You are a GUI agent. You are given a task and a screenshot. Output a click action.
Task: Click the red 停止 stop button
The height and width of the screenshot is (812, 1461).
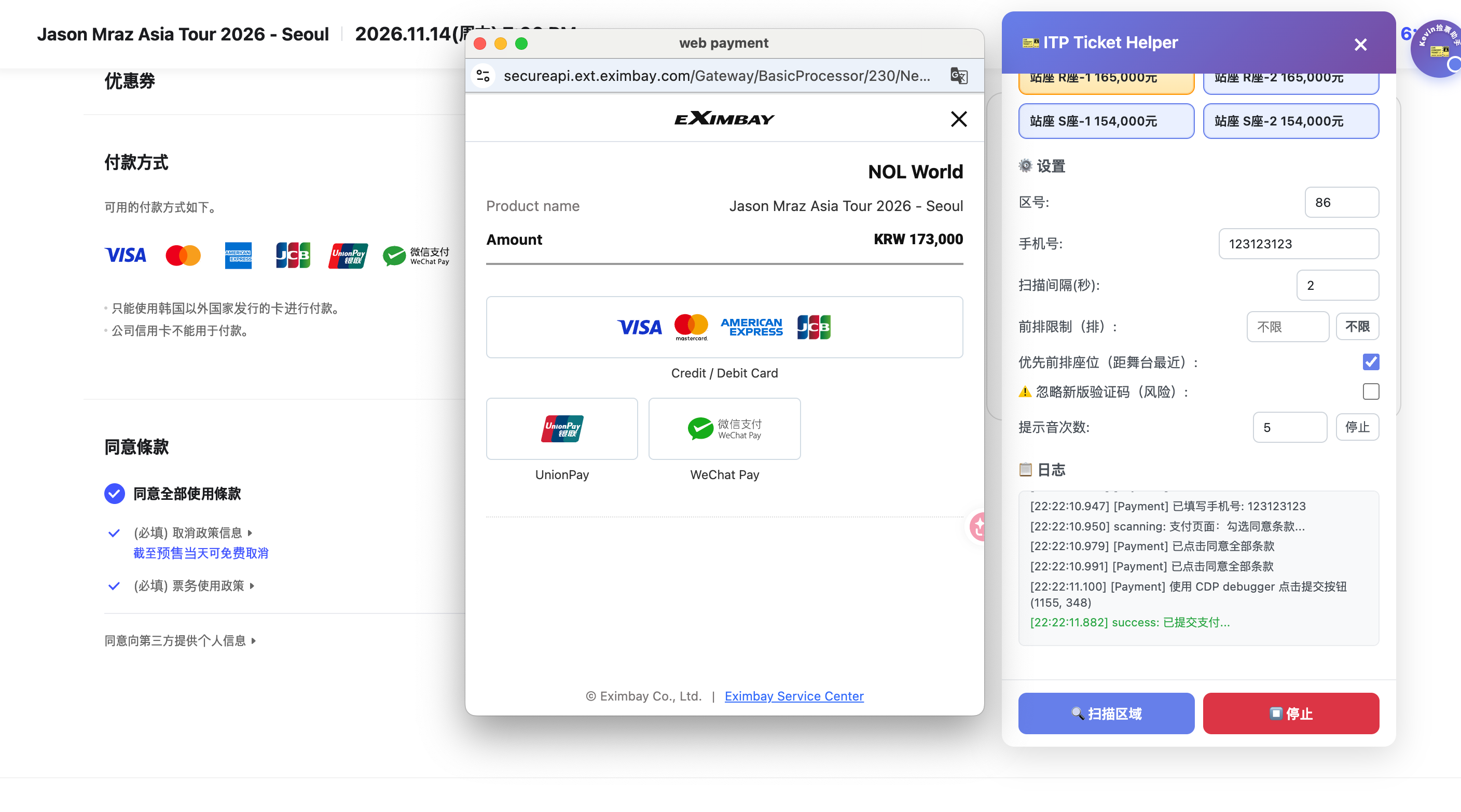pyautogui.click(x=1290, y=713)
